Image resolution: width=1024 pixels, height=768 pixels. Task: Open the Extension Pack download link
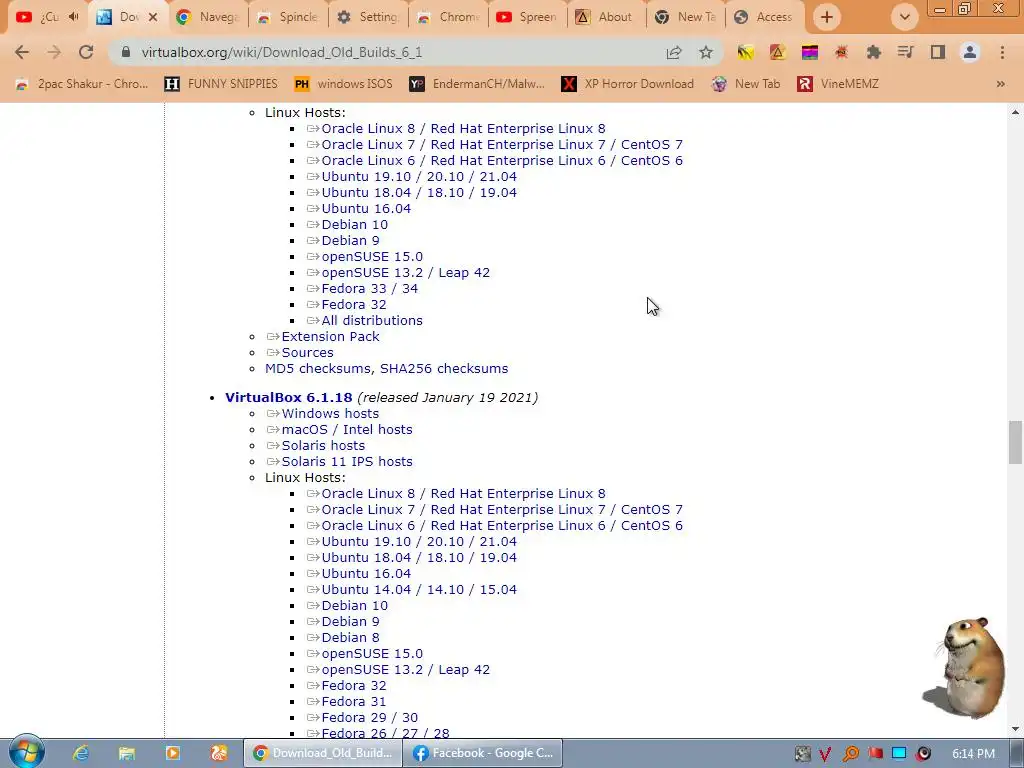point(330,336)
